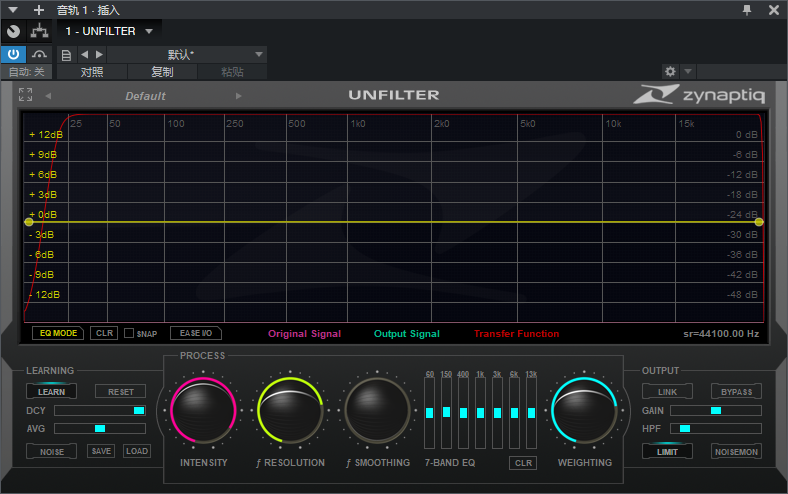Click the sr=44100.00 Hz readout

721,334
